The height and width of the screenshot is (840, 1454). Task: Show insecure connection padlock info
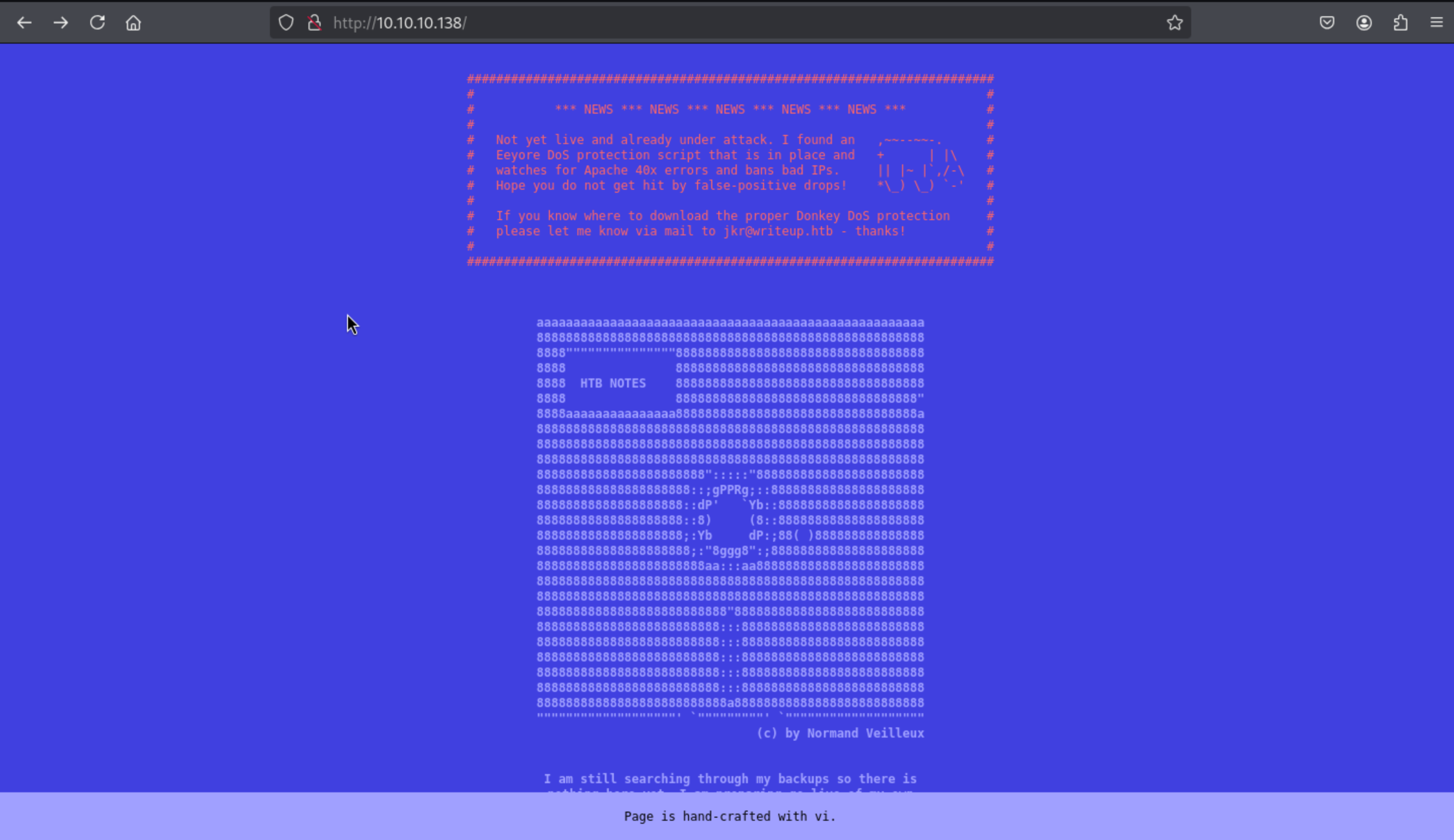click(x=315, y=23)
